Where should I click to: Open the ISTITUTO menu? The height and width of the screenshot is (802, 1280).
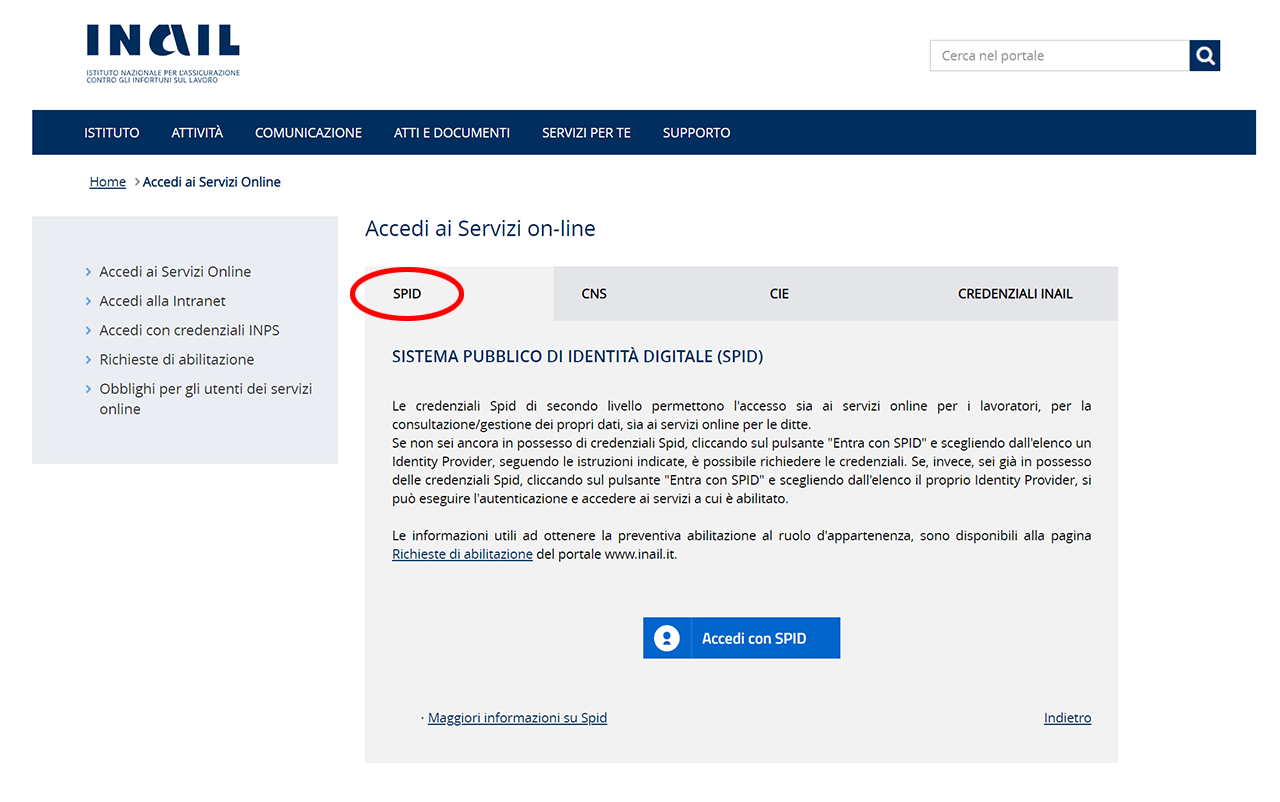(x=112, y=133)
